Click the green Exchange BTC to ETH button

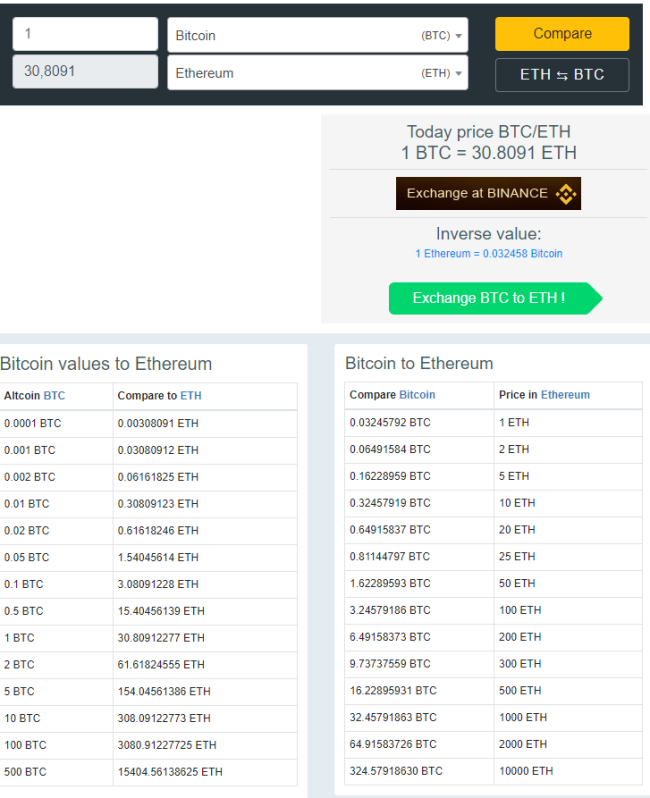point(495,298)
